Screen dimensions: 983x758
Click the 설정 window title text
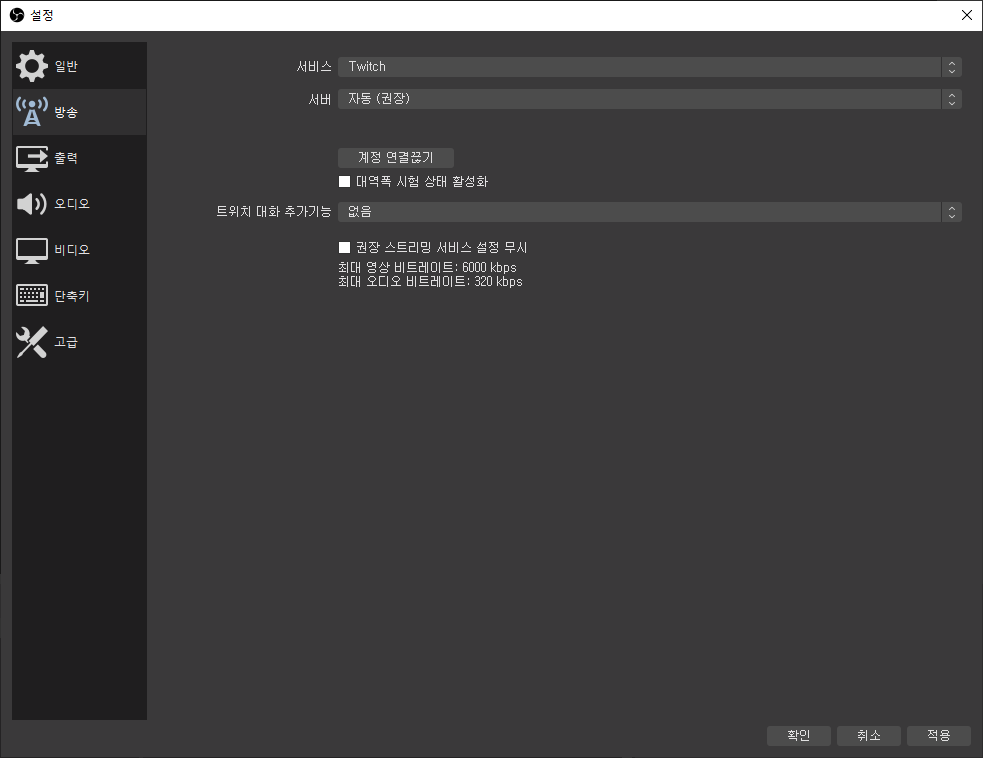(42, 15)
